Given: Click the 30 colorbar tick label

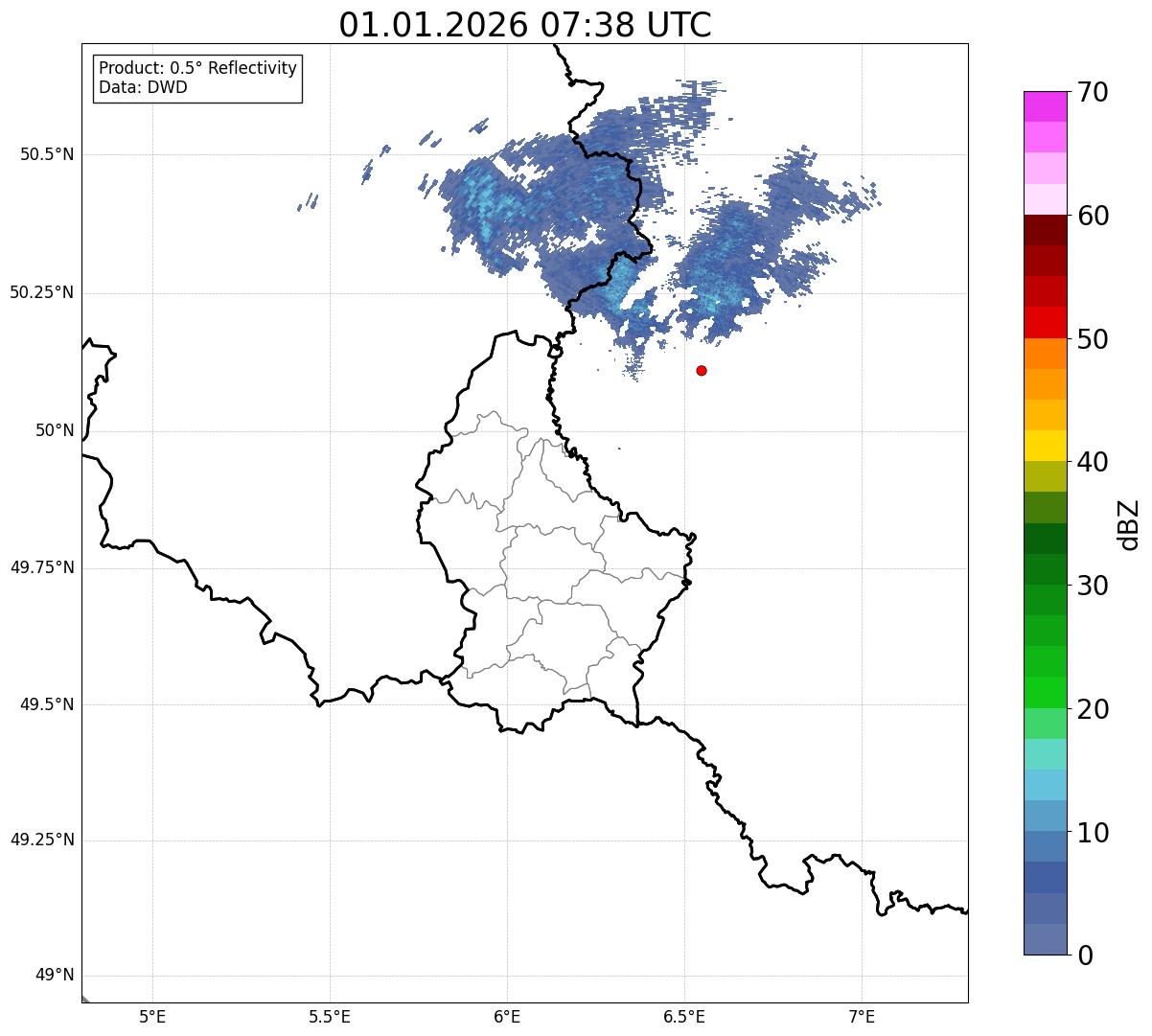Looking at the screenshot, I should [1092, 586].
